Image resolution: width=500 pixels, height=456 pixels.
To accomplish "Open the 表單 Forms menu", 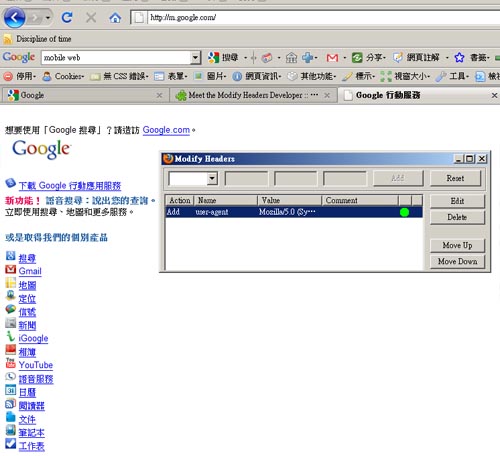I will [x=171, y=76].
